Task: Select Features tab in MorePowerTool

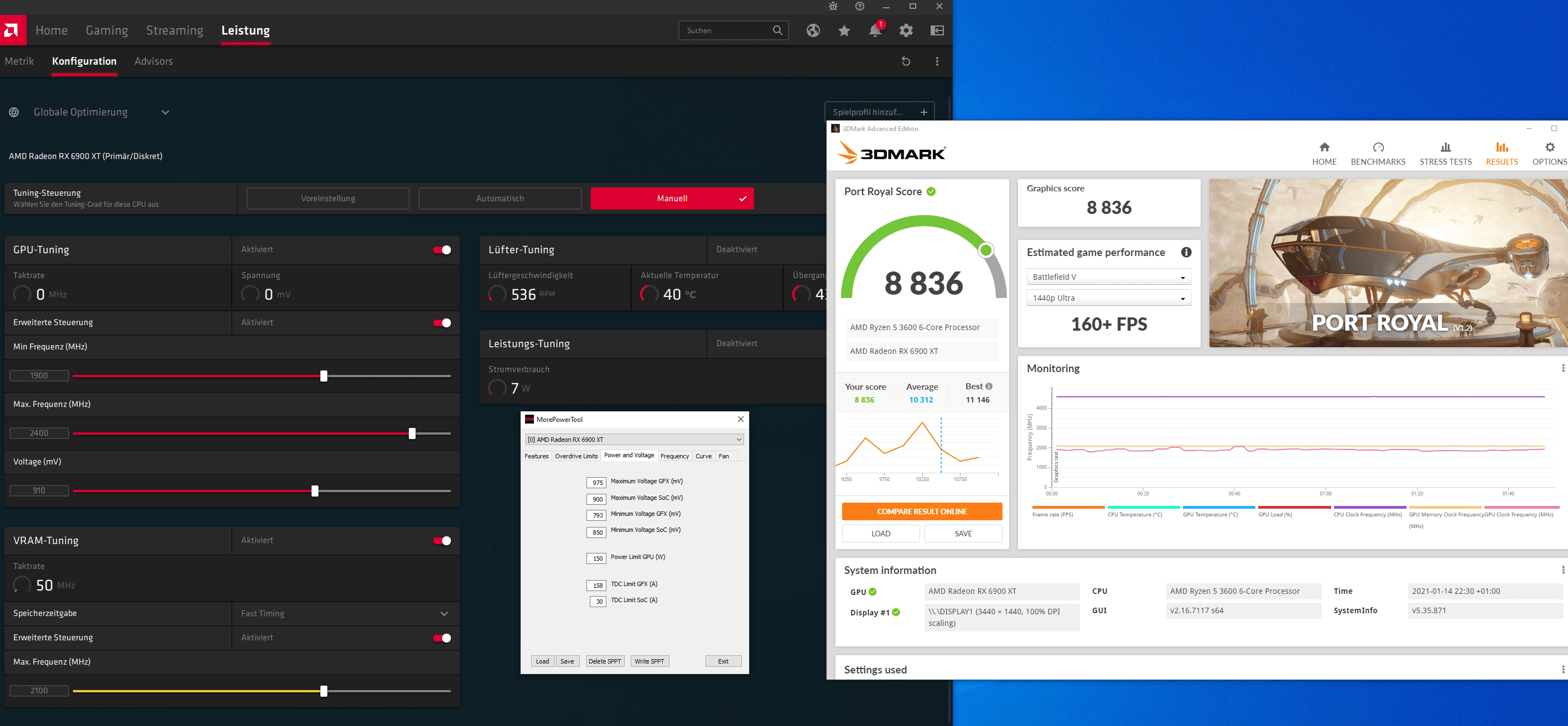Action: tap(536, 456)
